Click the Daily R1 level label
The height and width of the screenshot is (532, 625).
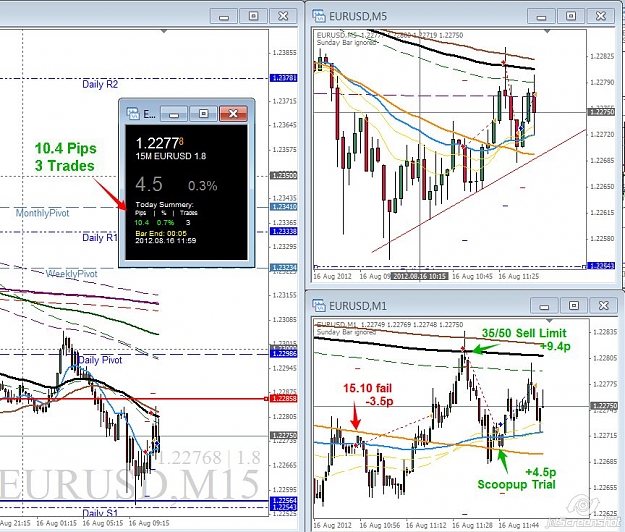(x=100, y=238)
